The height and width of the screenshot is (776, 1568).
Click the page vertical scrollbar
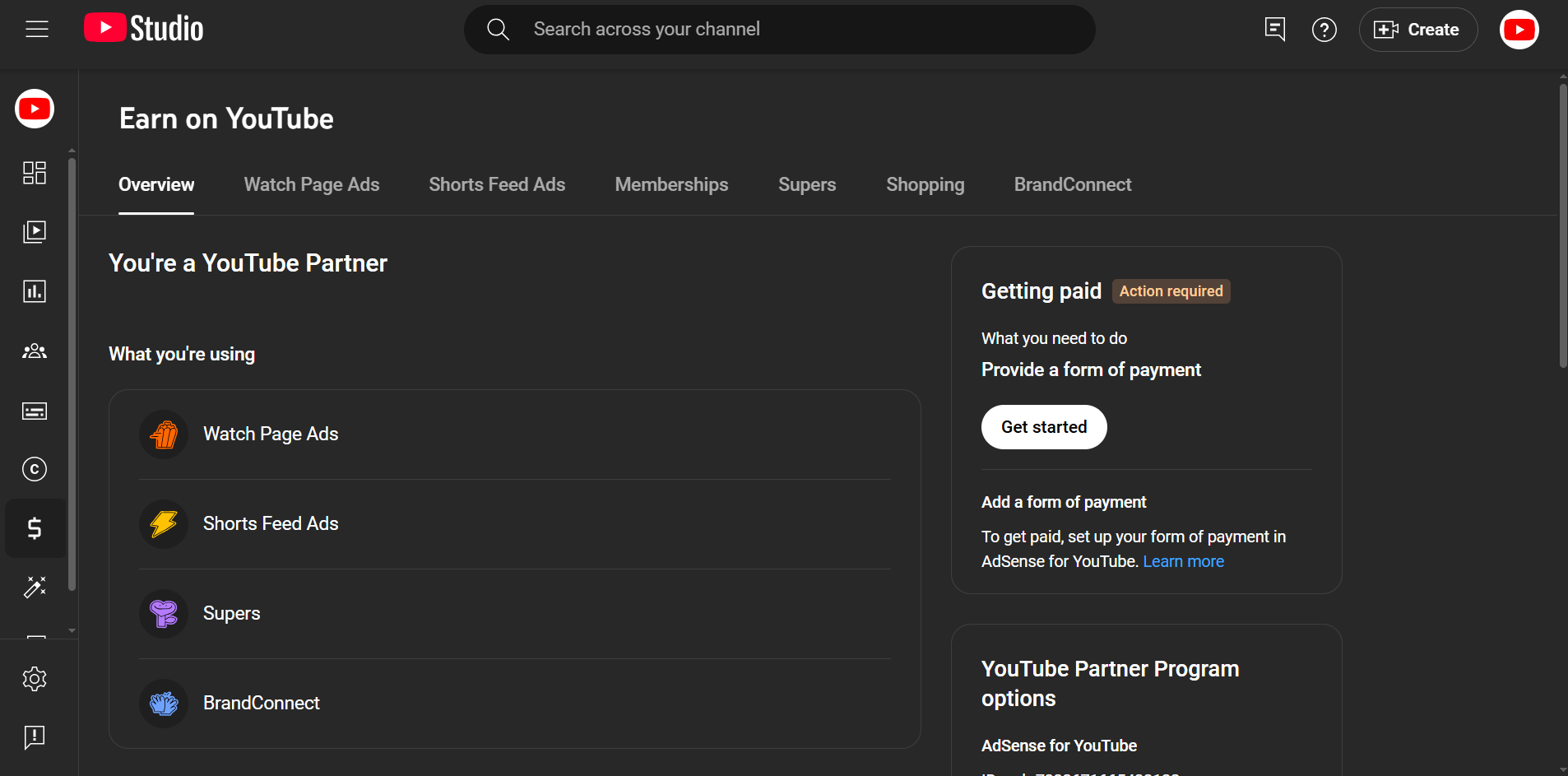tap(1563, 226)
